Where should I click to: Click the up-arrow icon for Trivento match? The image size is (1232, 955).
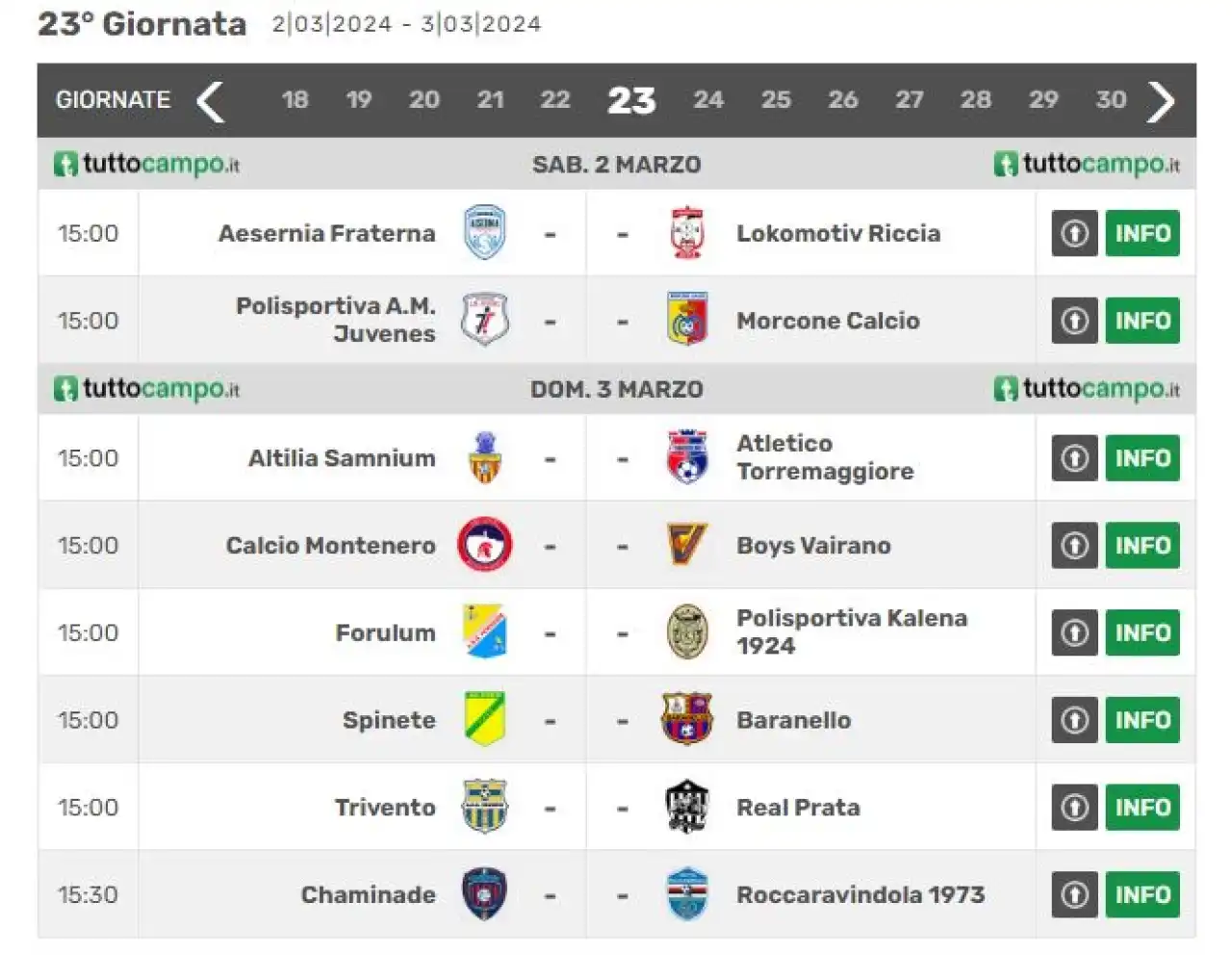[1074, 807]
